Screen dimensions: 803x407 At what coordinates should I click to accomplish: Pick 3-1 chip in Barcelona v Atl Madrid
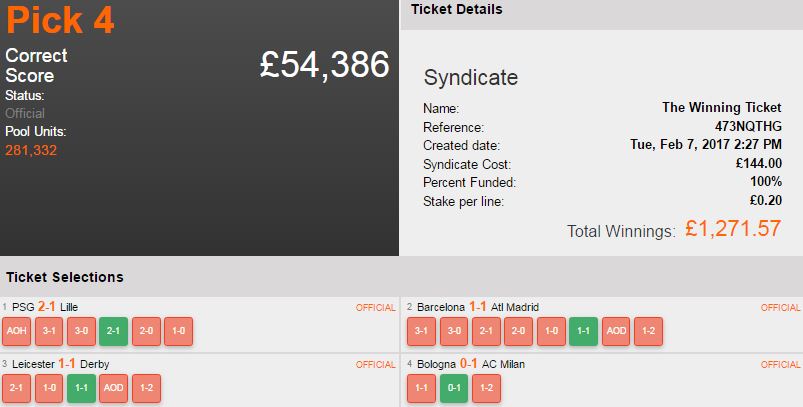point(421,332)
